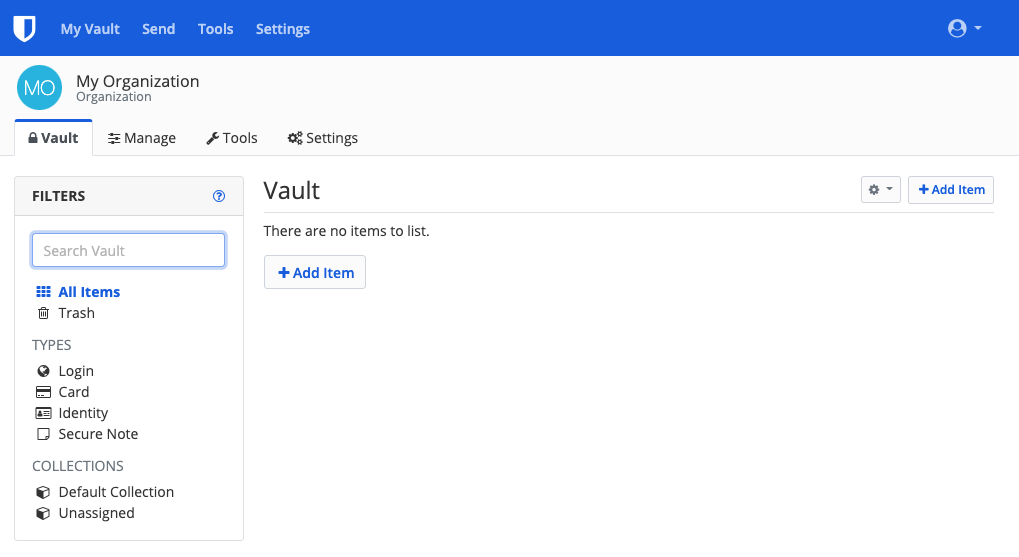This screenshot has width=1019, height=557.
Task: Click the filters help question mark icon
Action: 219,196
